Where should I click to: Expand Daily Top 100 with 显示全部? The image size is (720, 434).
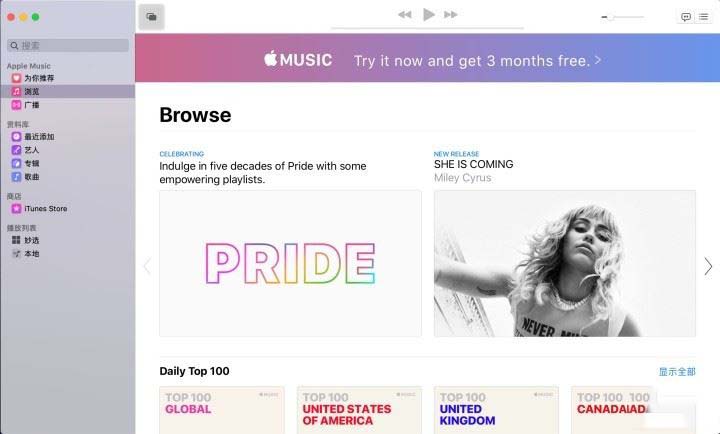coord(677,372)
